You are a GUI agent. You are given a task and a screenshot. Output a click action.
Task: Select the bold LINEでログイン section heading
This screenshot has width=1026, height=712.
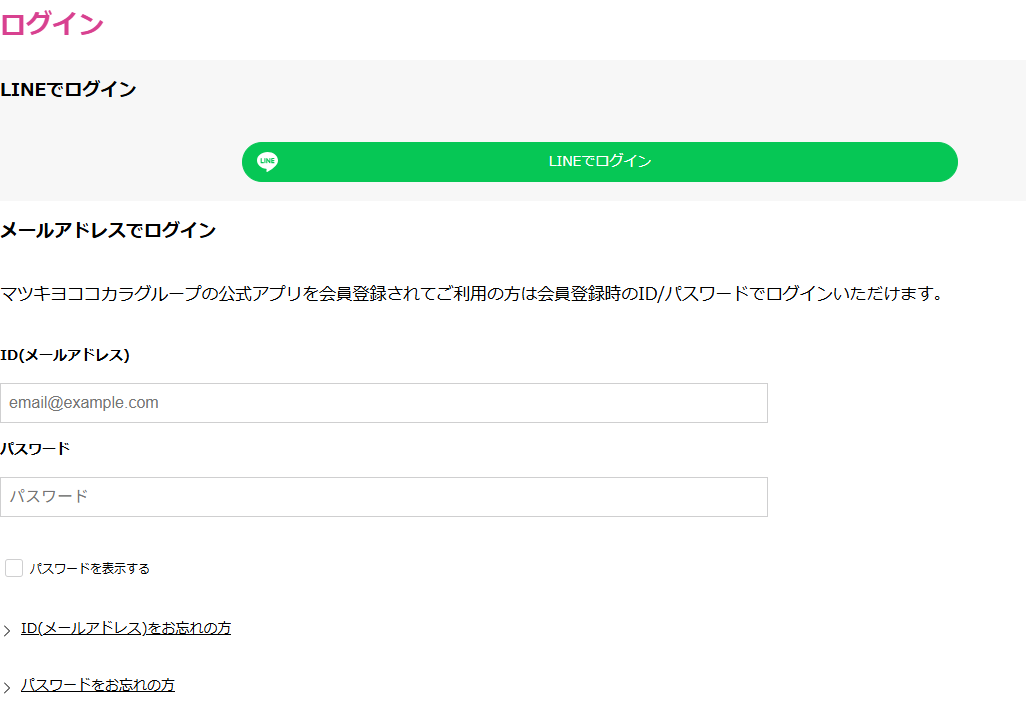coord(68,90)
